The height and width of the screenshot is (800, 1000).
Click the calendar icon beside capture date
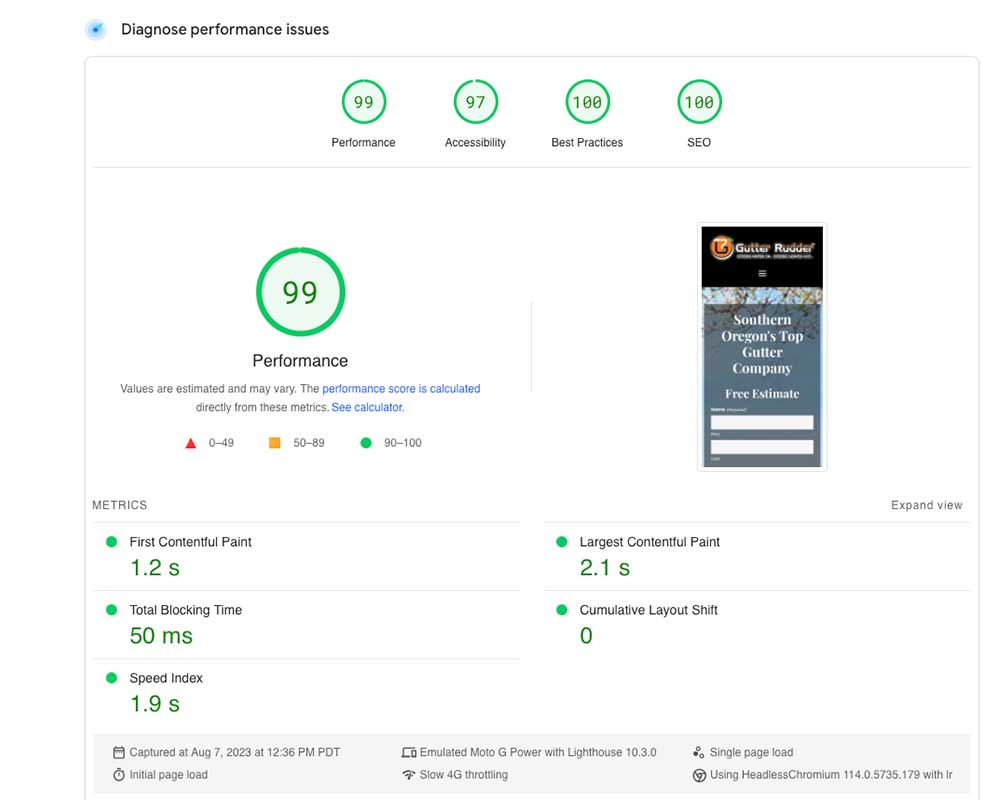click(x=119, y=753)
